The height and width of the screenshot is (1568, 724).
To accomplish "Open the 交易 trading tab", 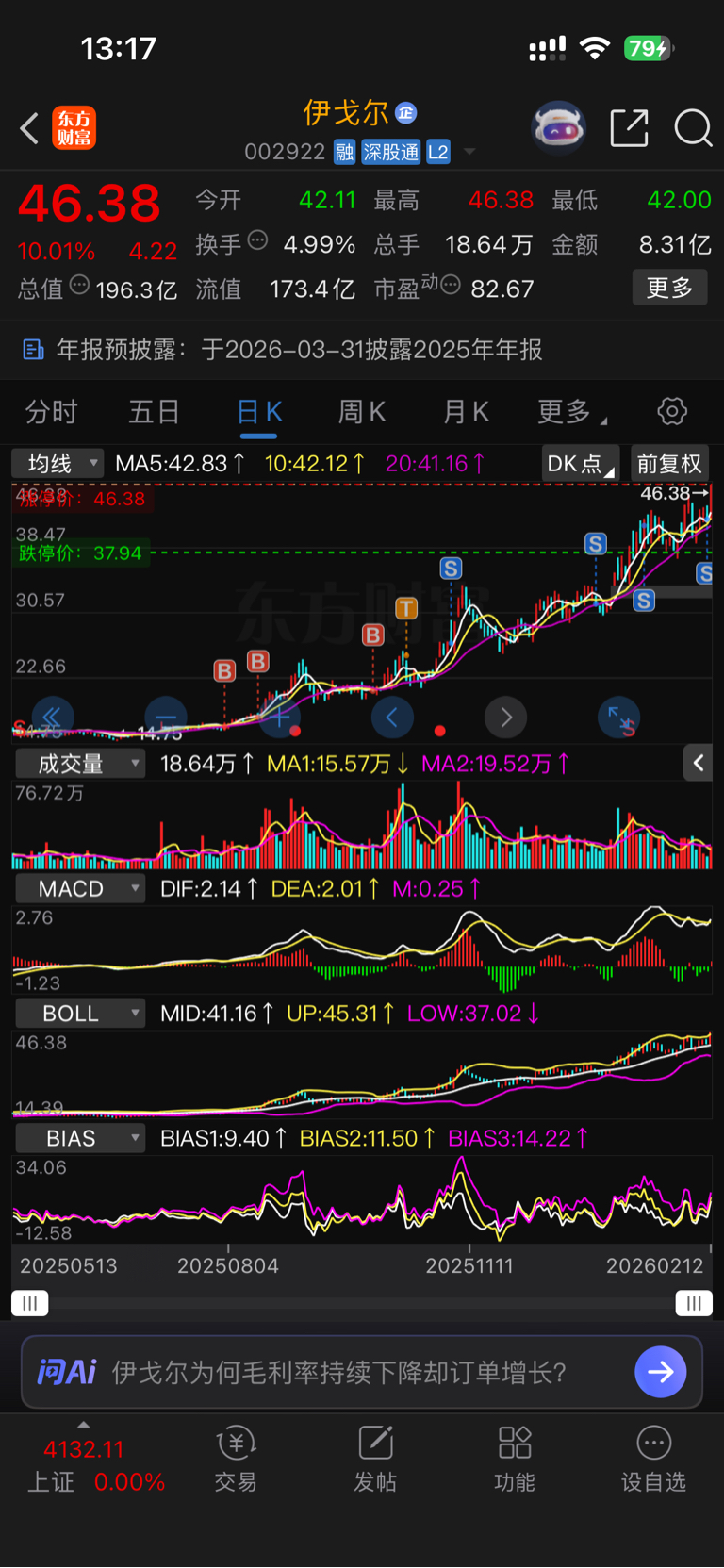I will pyautogui.click(x=236, y=1460).
